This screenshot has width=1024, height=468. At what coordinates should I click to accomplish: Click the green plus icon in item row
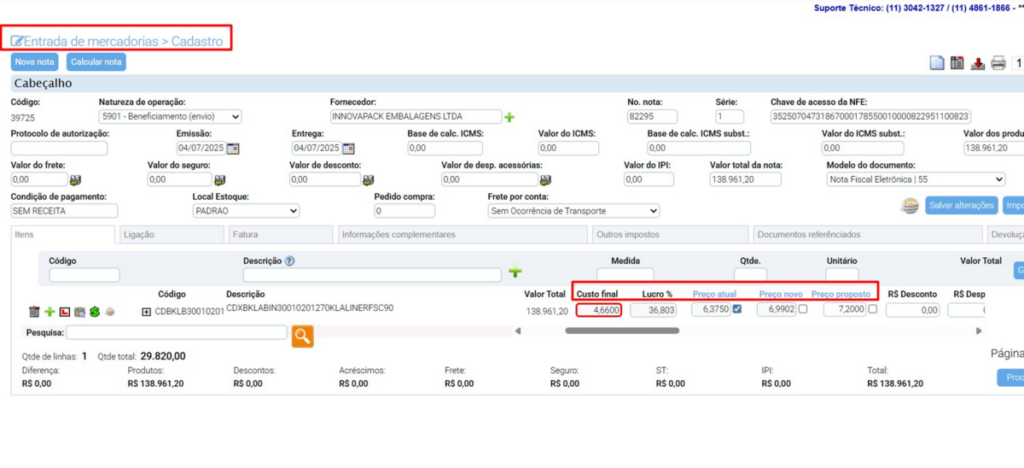49,312
